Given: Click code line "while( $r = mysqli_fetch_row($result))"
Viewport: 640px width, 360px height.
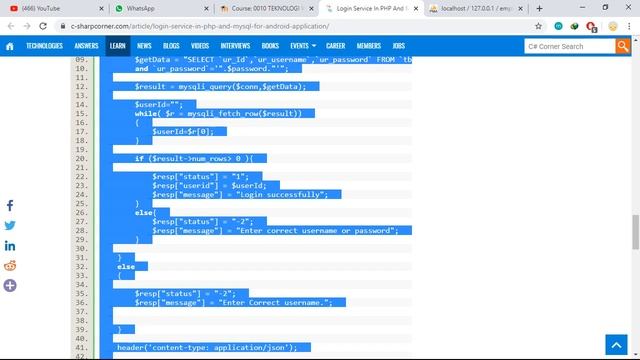Looking at the screenshot, I should pyautogui.click(x=218, y=113).
